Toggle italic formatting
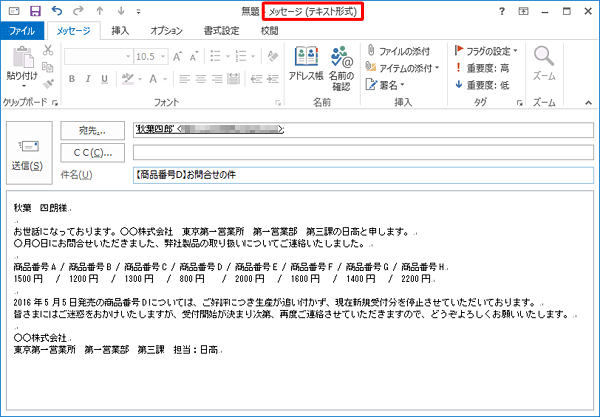Viewport: 600px width, 417px height. (88, 79)
